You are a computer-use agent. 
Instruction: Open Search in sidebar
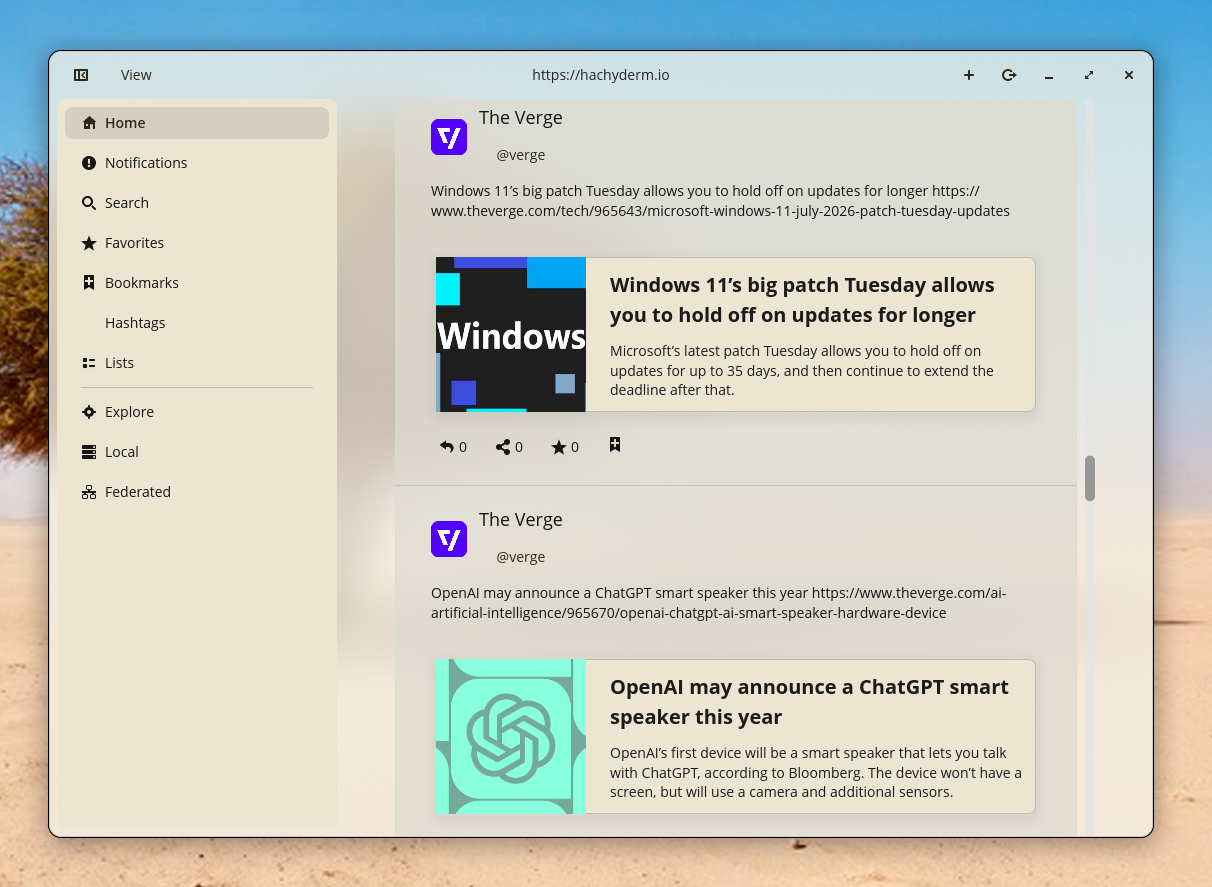[x=197, y=203]
